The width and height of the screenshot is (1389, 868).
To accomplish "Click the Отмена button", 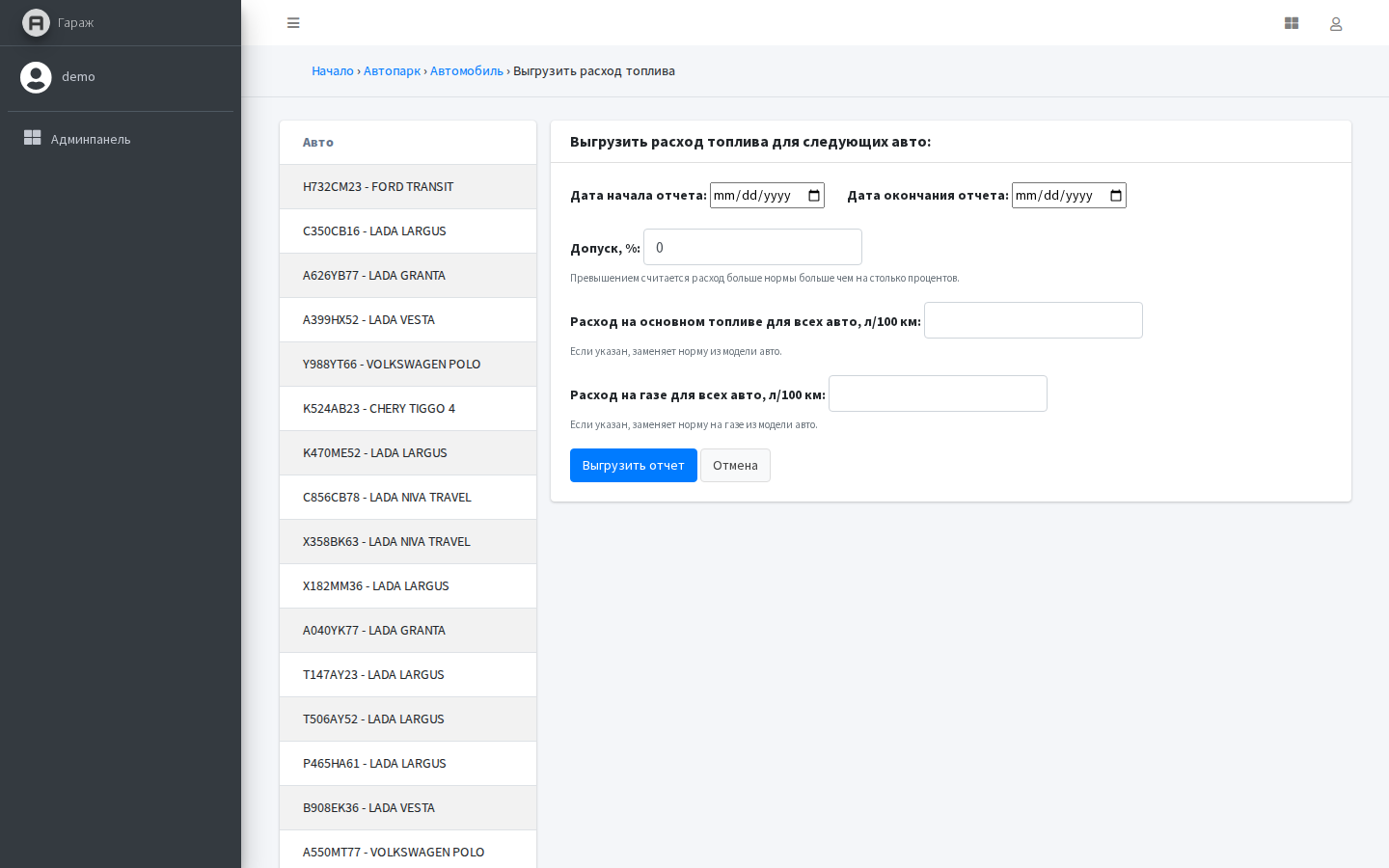I will click(735, 466).
